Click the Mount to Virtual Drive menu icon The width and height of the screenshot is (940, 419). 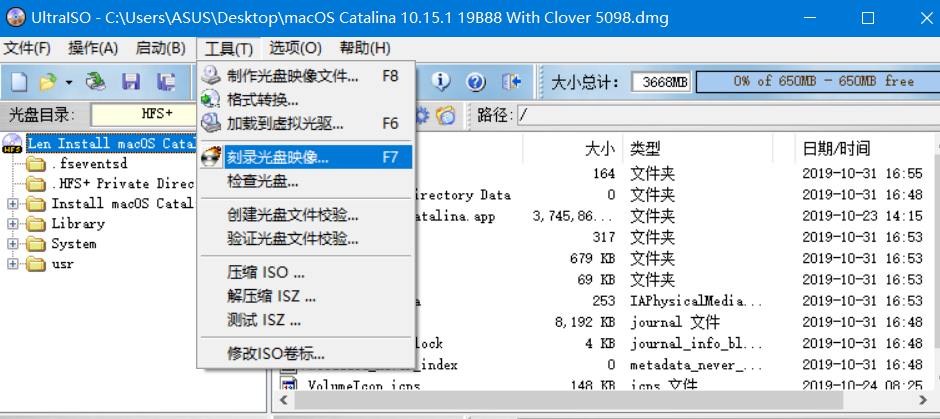click(211, 123)
